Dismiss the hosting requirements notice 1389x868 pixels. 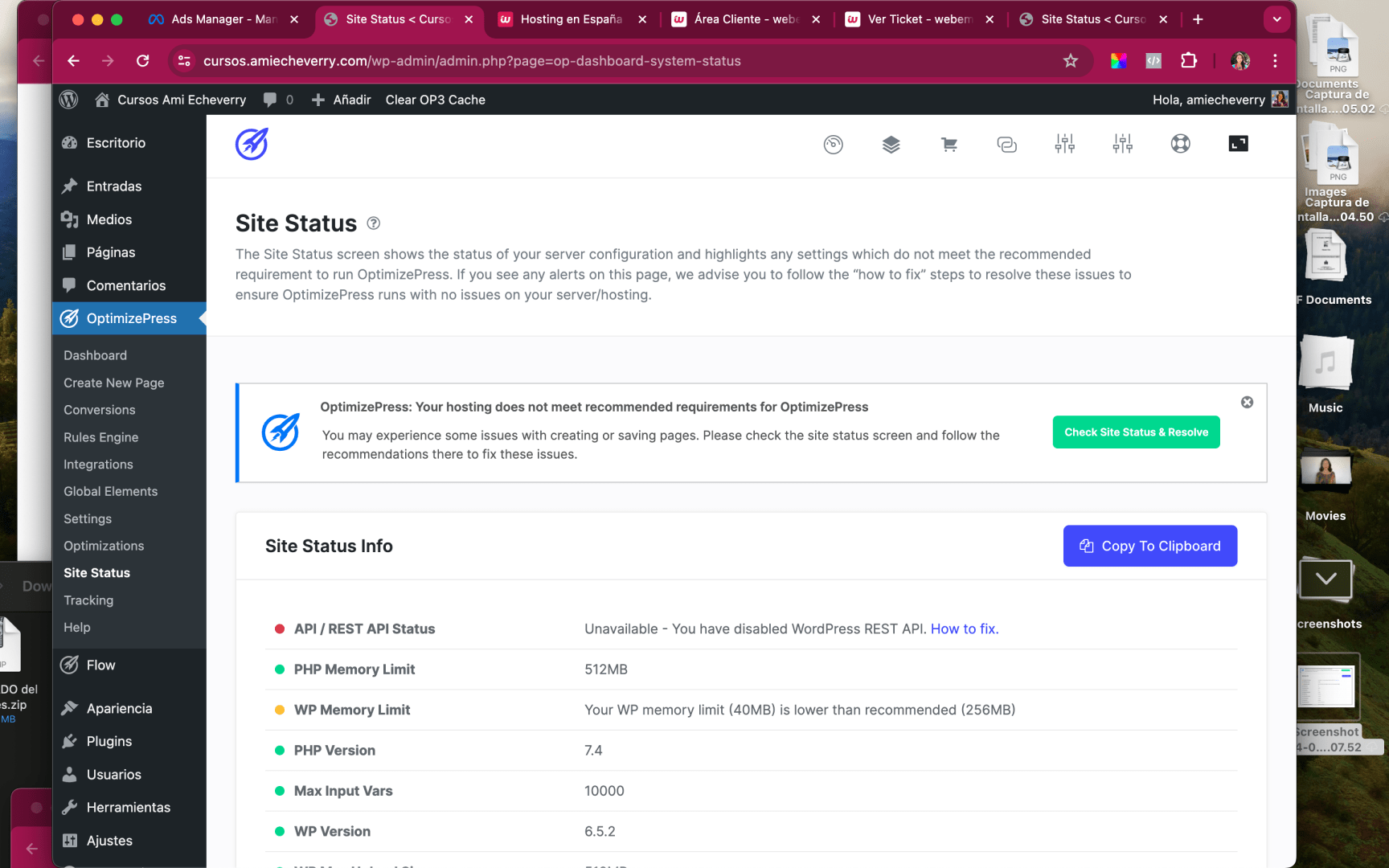click(1248, 403)
